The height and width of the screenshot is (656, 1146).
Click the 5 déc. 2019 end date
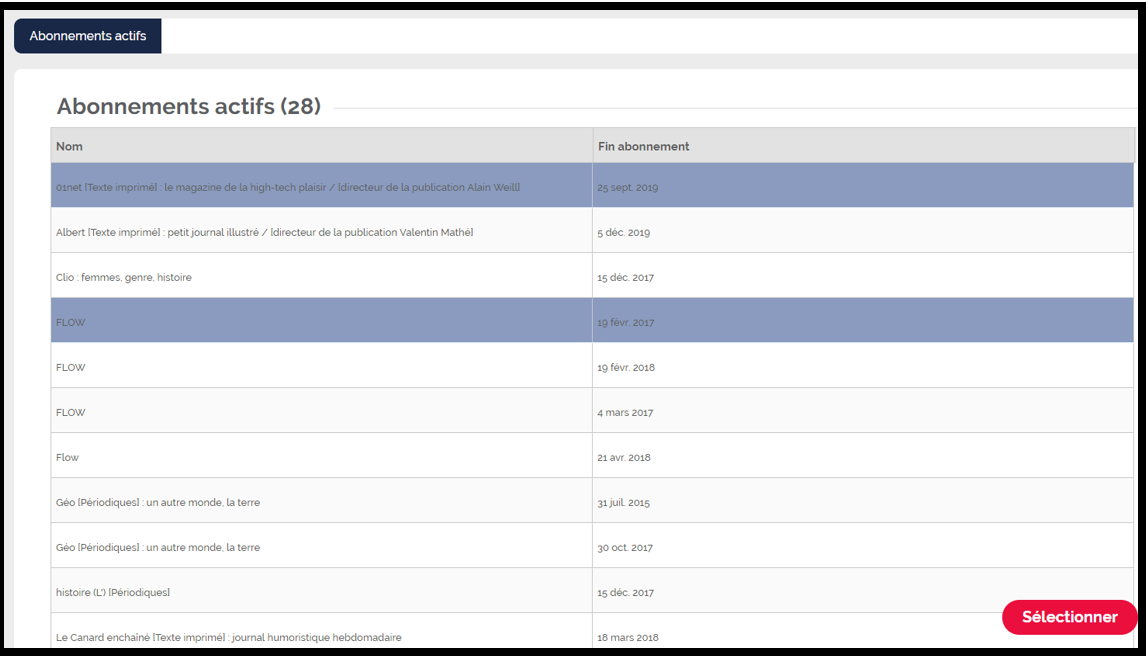tap(623, 232)
